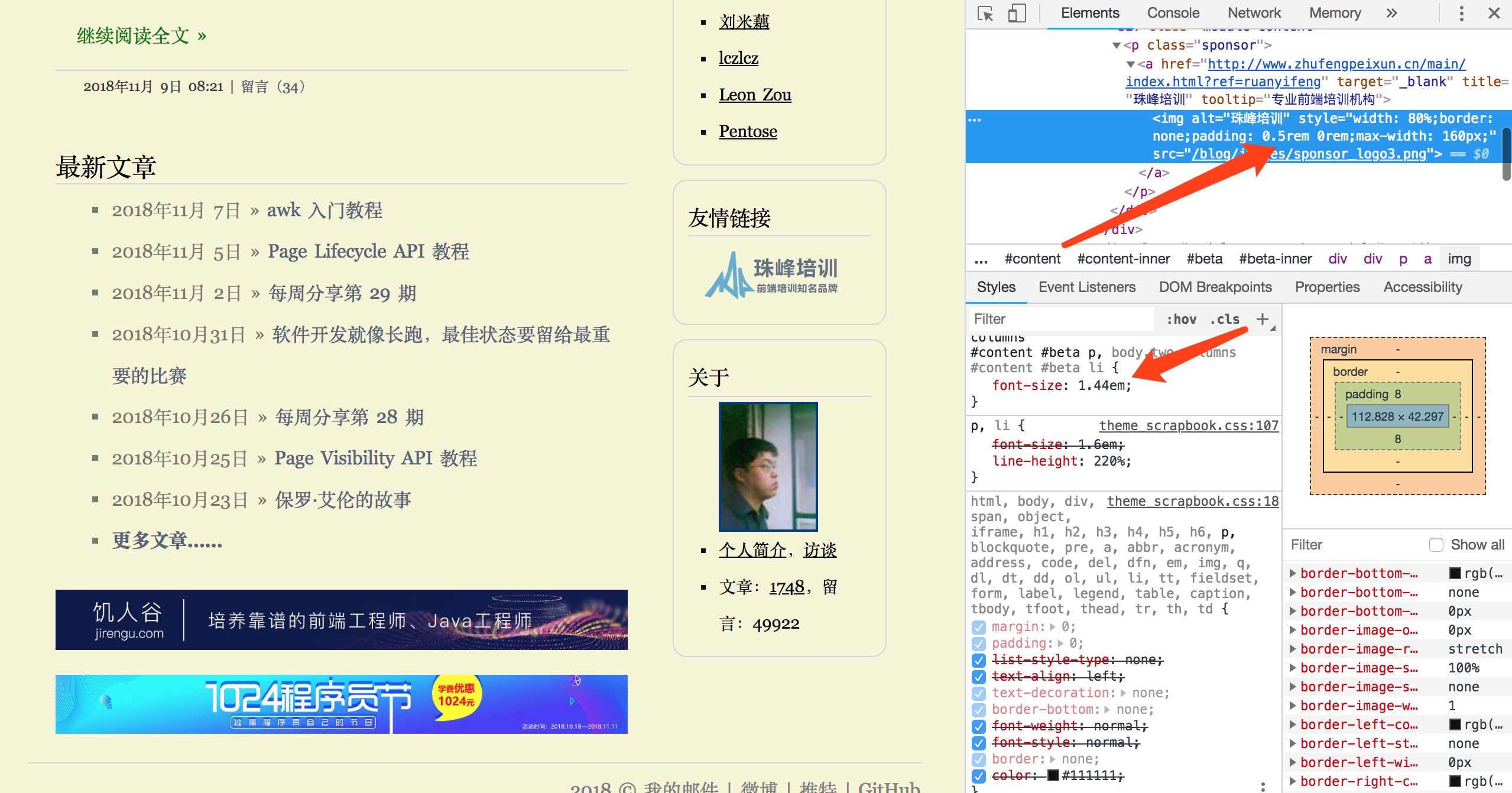Uncheck the list-style-type: none declaration
The width and height of the screenshot is (1512, 793).
pyautogui.click(x=979, y=660)
